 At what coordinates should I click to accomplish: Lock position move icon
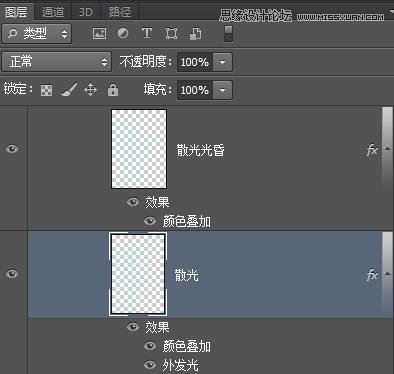(90, 90)
